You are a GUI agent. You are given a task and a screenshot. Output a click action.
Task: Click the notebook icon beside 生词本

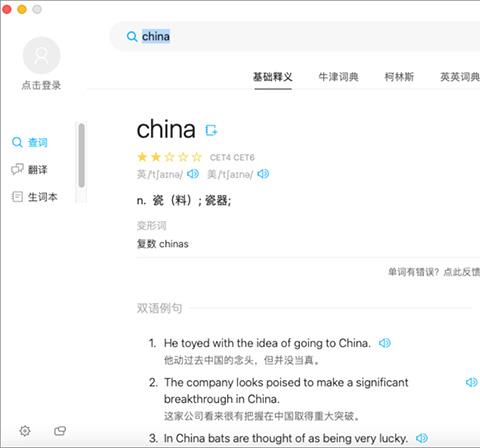tap(17, 197)
